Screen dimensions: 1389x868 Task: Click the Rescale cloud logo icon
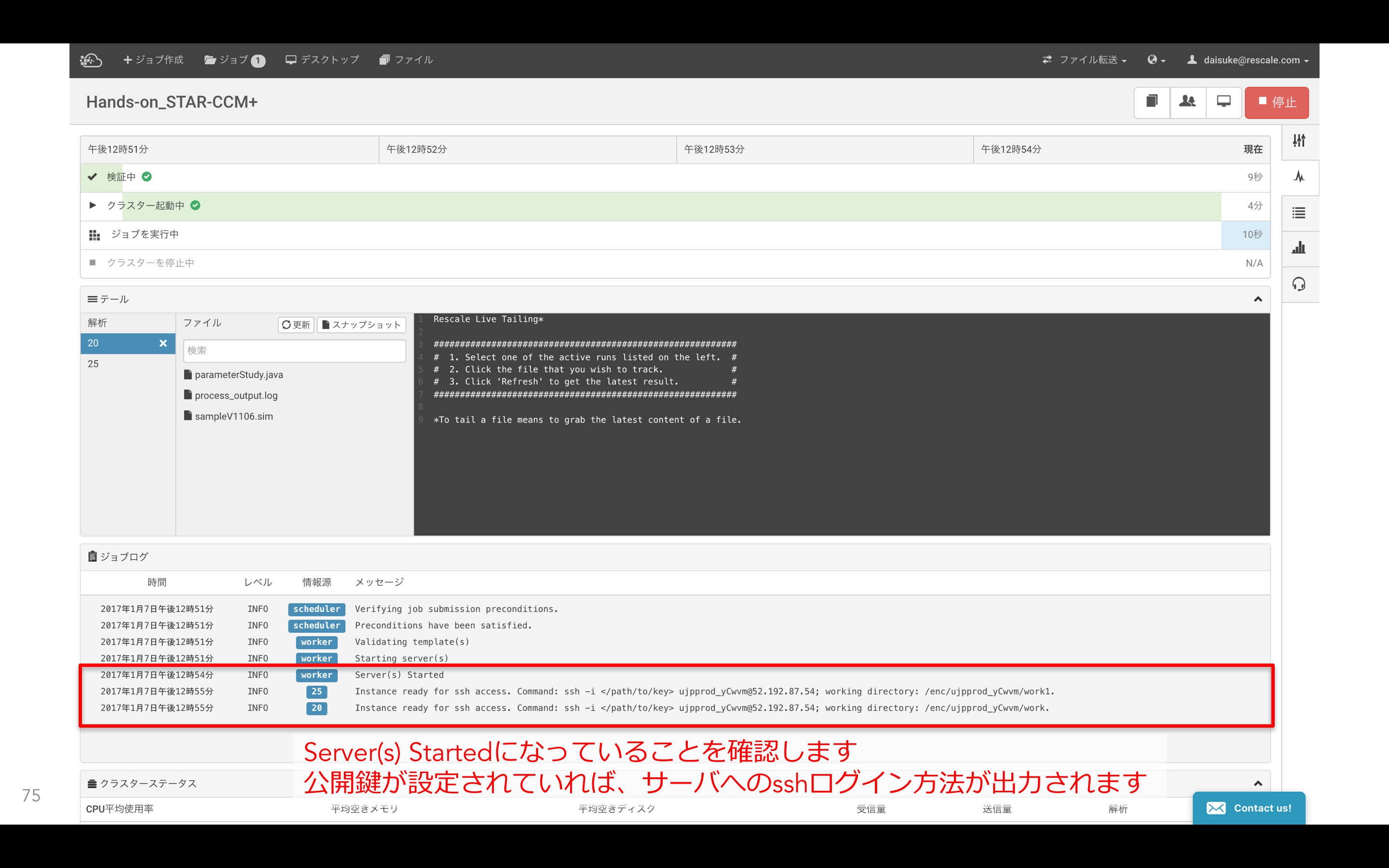tap(91, 60)
